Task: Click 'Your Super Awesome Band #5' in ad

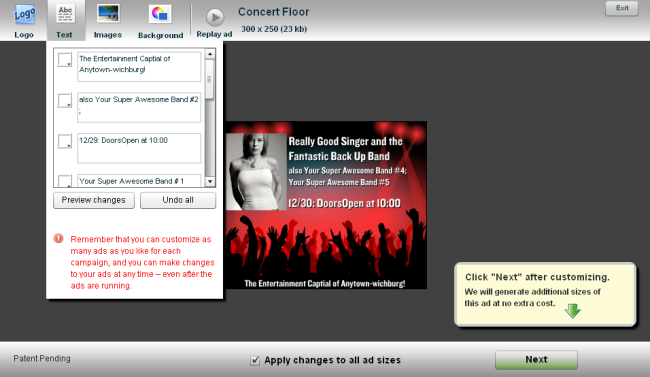Action: coord(339,182)
